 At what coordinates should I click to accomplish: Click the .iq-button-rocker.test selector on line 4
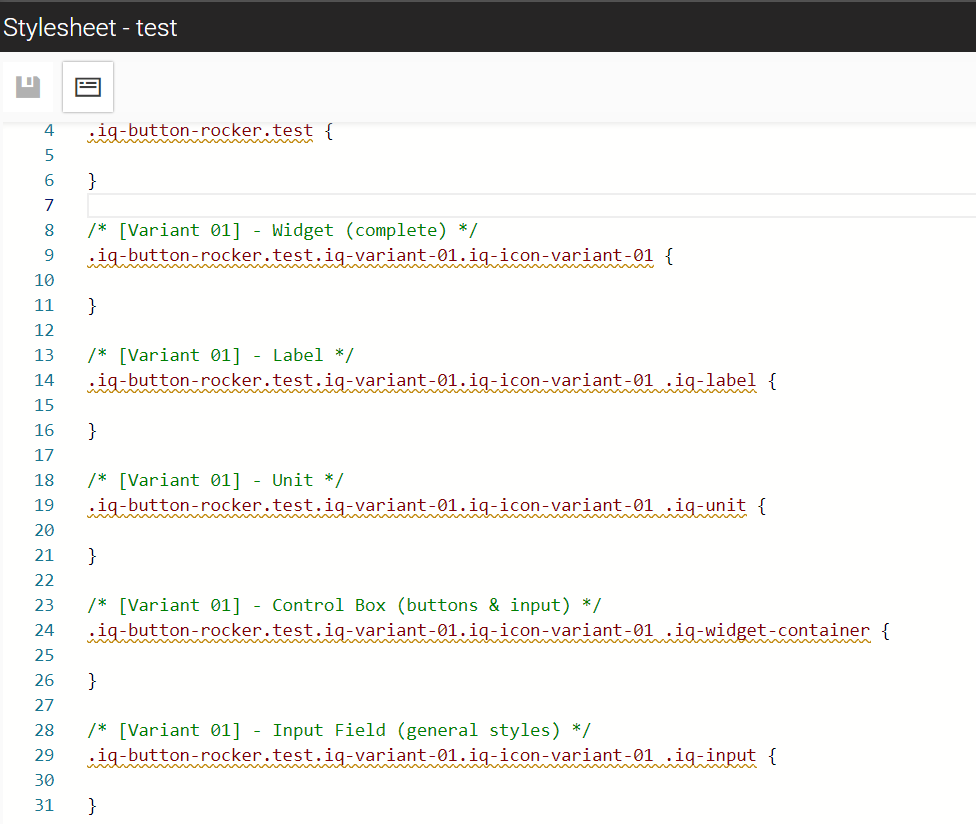pos(200,131)
